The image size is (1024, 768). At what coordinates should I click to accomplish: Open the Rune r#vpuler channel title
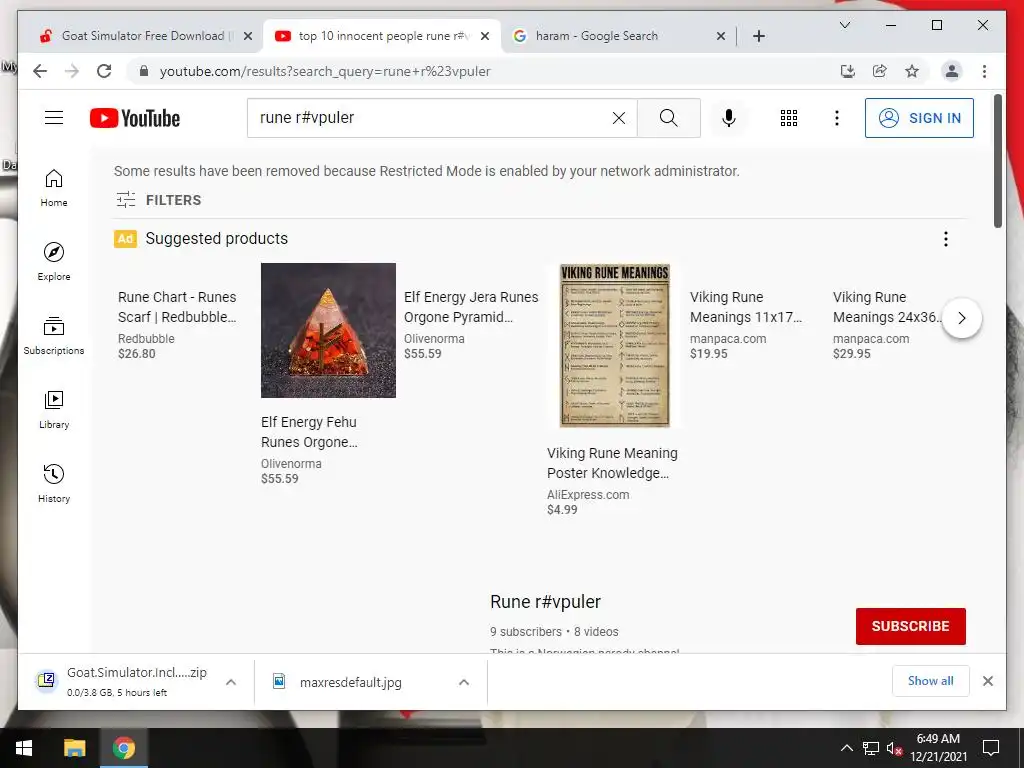point(545,601)
